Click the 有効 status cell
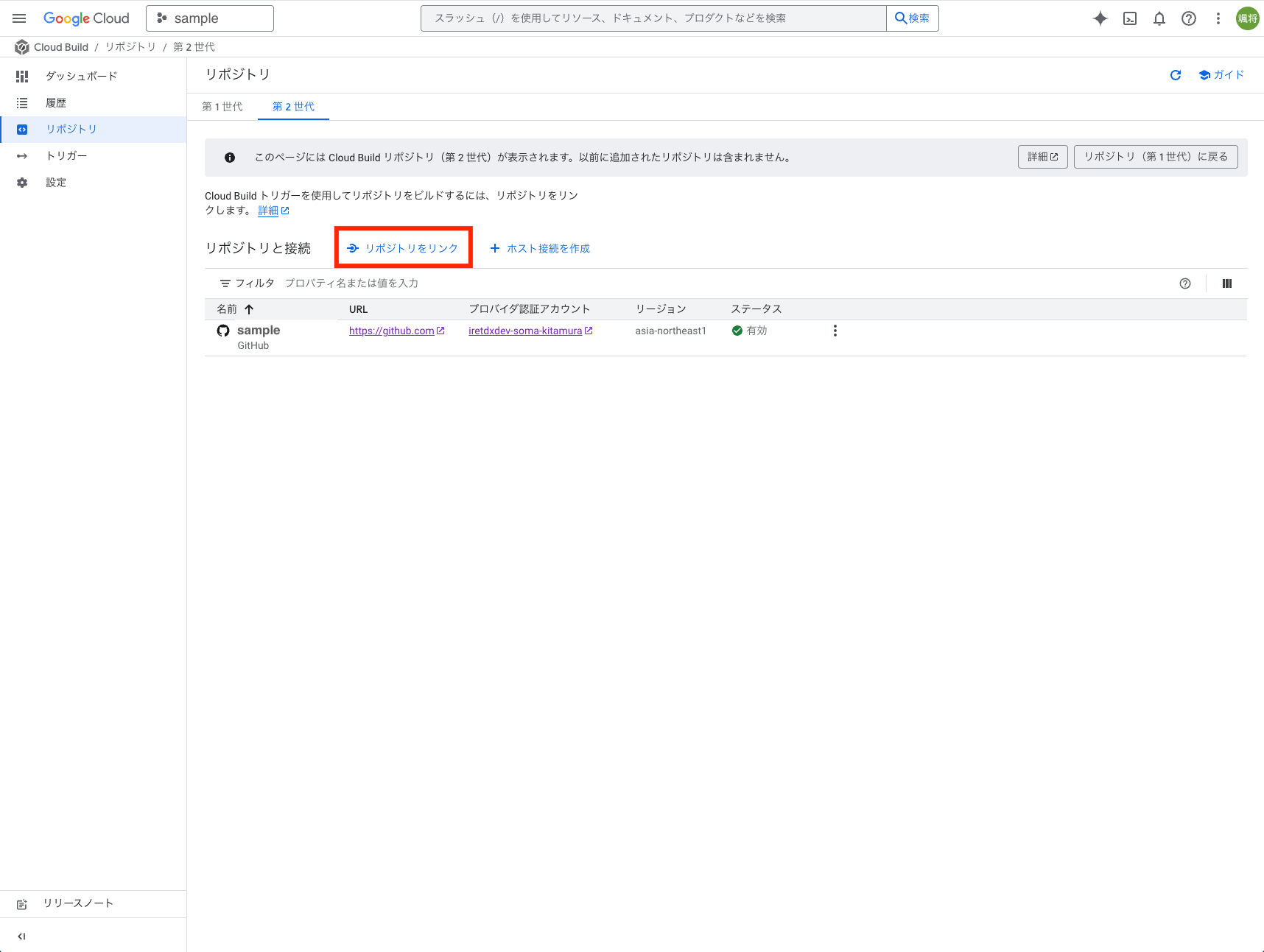The image size is (1264, 952). tap(750, 331)
